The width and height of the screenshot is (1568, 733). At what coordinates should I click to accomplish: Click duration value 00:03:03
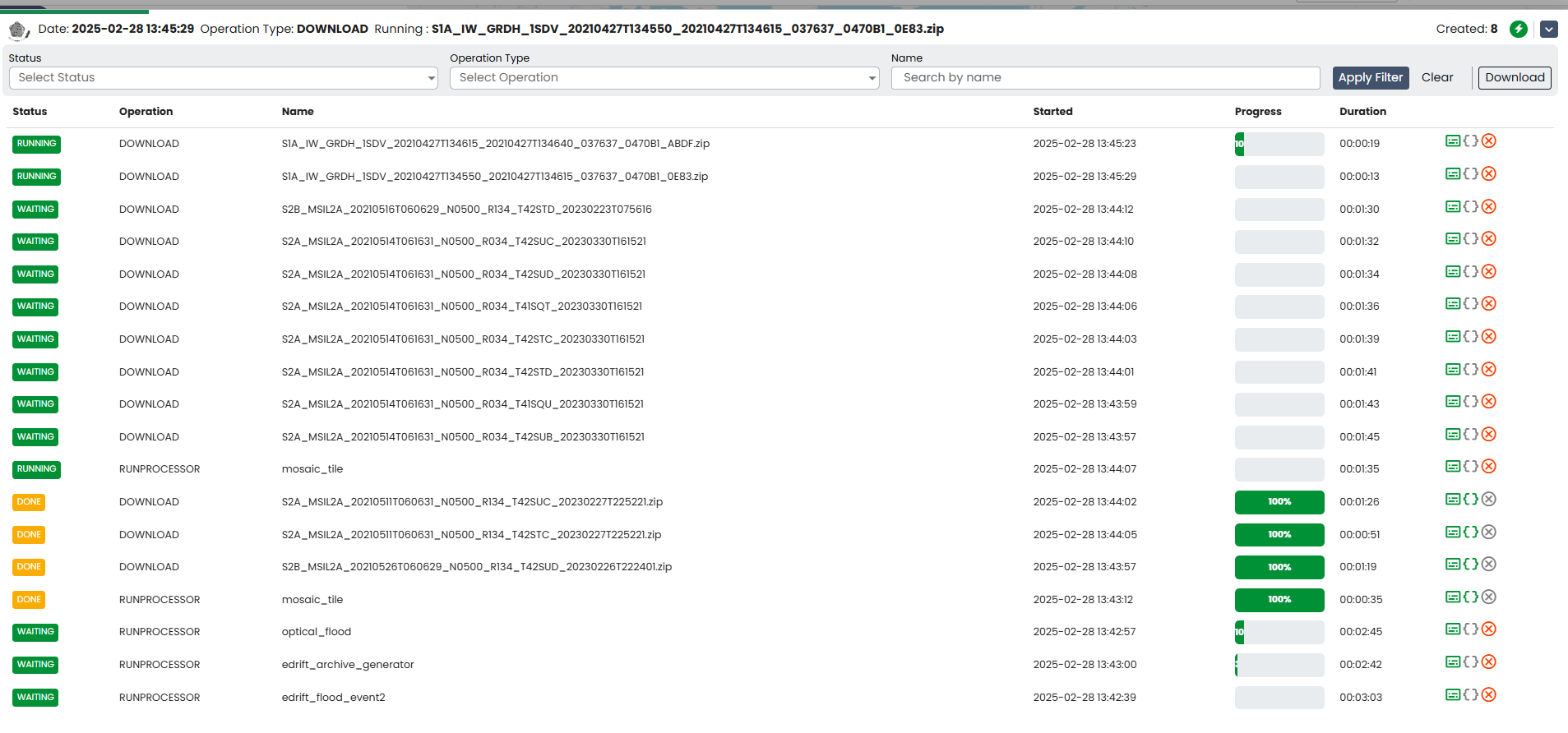(1361, 698)
